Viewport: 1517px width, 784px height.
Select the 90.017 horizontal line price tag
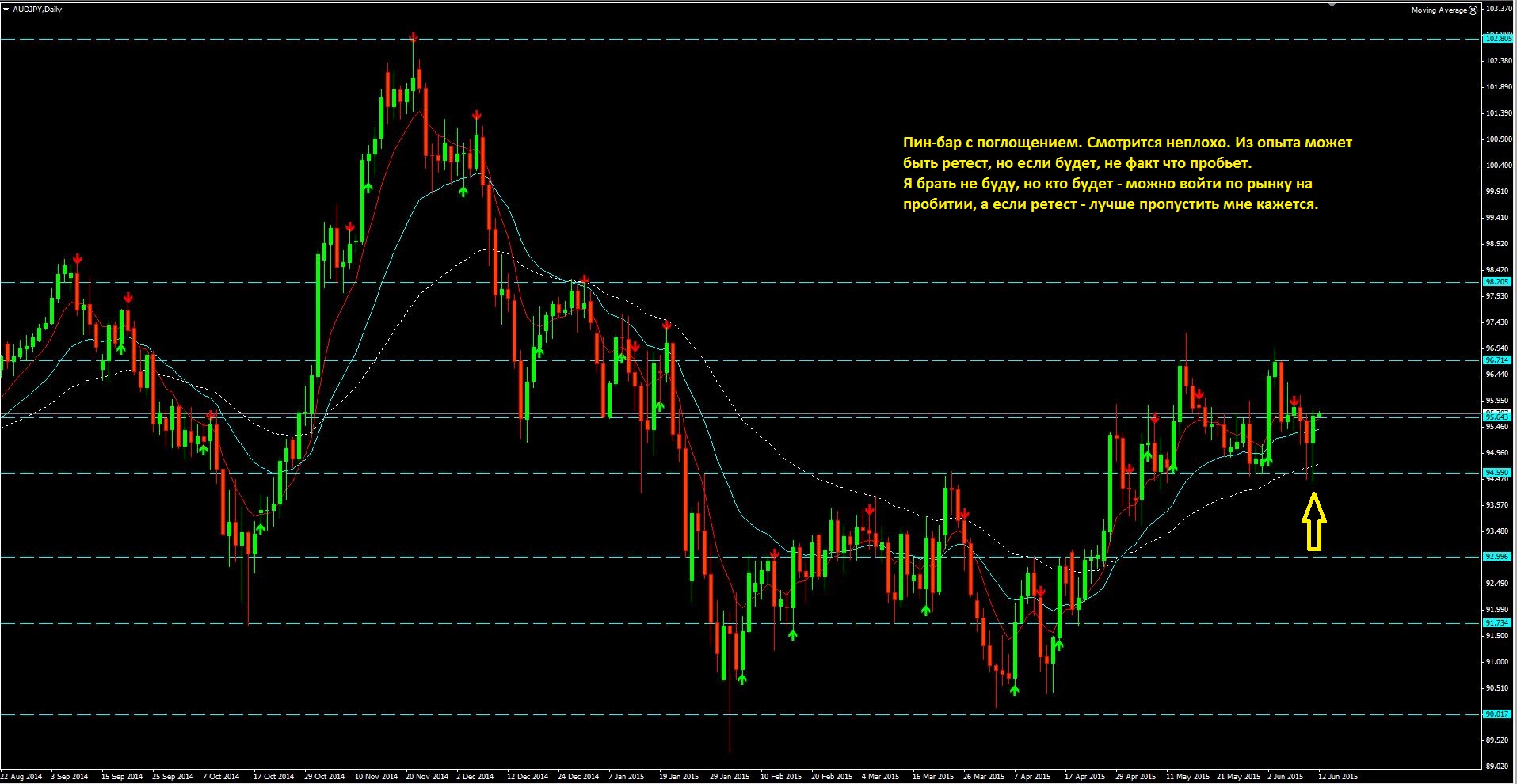coord(1497,714)
